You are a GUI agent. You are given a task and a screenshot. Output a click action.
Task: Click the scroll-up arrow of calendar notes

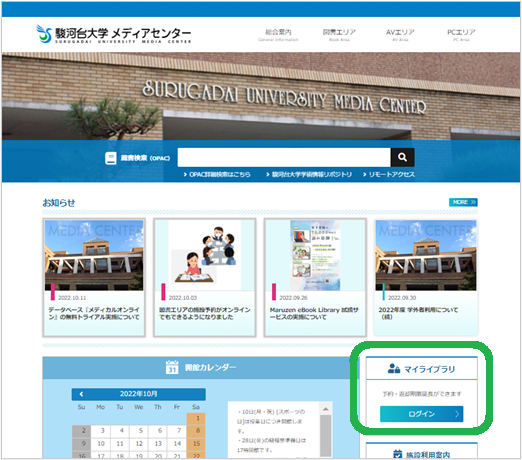tap(326, 409)
